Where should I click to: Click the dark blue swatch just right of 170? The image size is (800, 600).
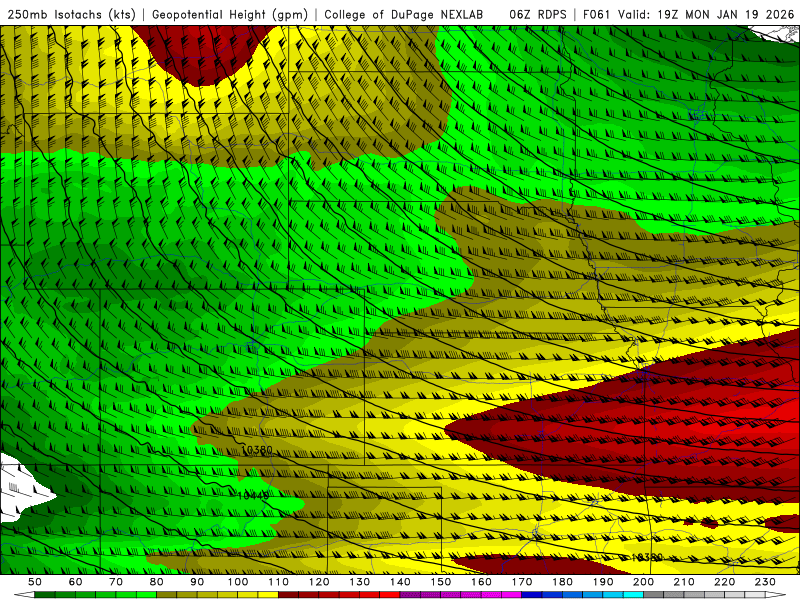pyautogui.click(x=532, y=595)
